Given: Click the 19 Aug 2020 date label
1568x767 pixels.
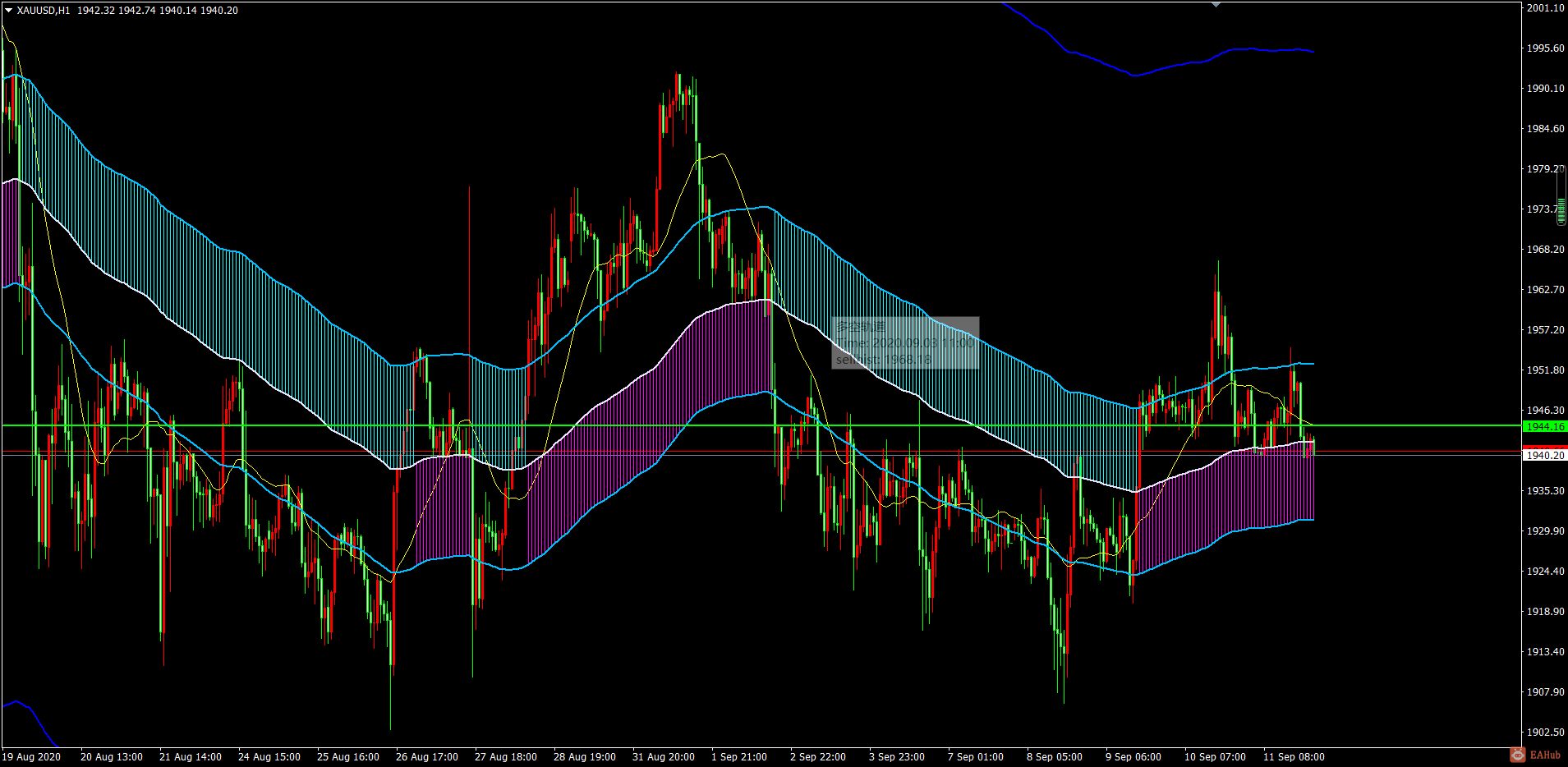Looking at the screenshot, I should (x=31, y=757).
